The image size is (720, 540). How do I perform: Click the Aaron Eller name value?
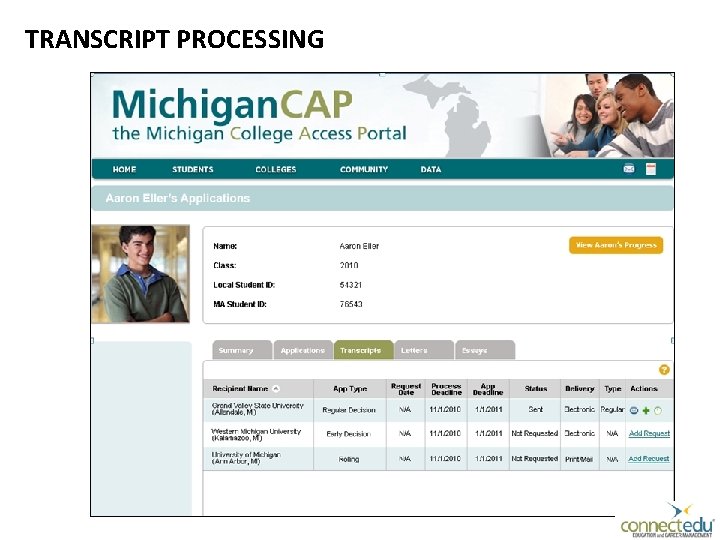tap(359, 246)
